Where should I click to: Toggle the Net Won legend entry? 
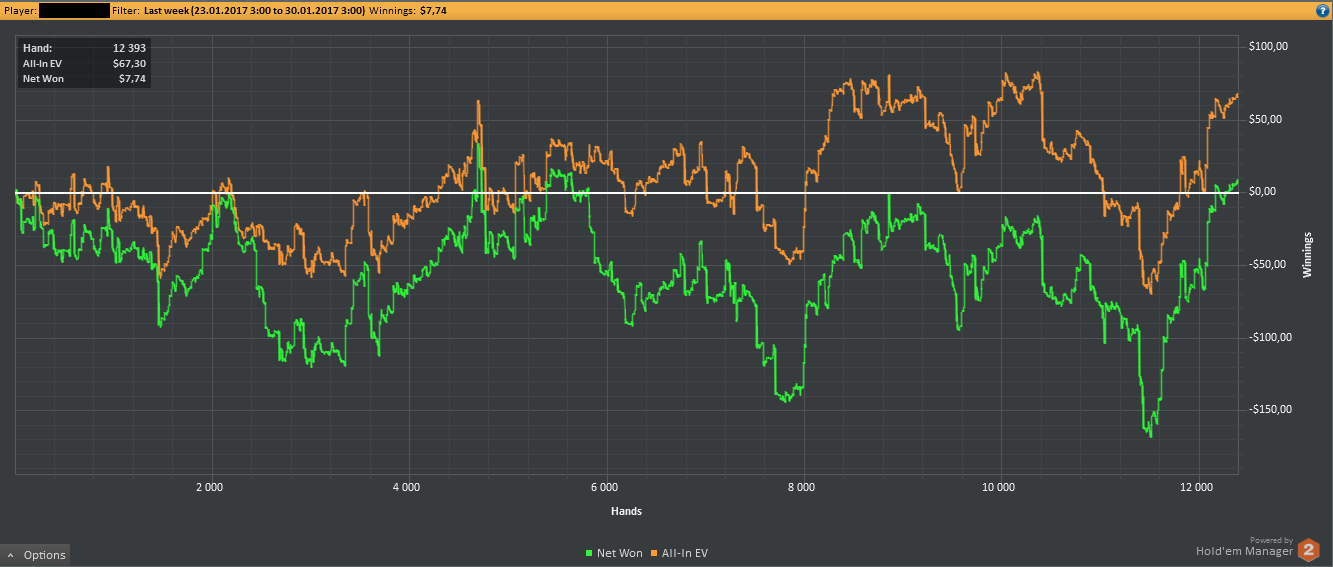coord(613,553)
